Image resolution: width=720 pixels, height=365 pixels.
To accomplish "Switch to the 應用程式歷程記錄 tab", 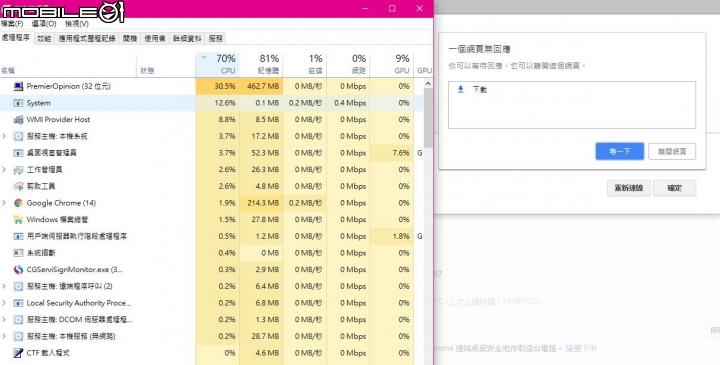I will [x=87, y=39].
